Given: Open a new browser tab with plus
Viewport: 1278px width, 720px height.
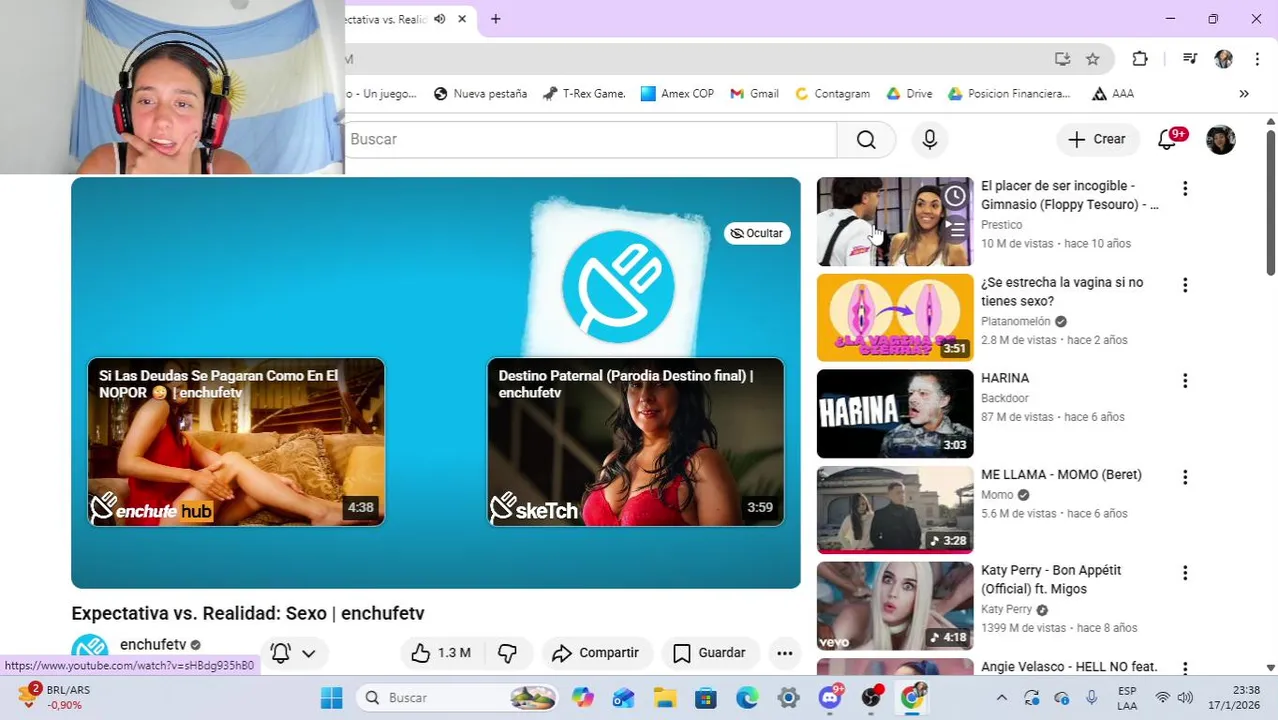Looking at the screenshot, I should (496, 19).
